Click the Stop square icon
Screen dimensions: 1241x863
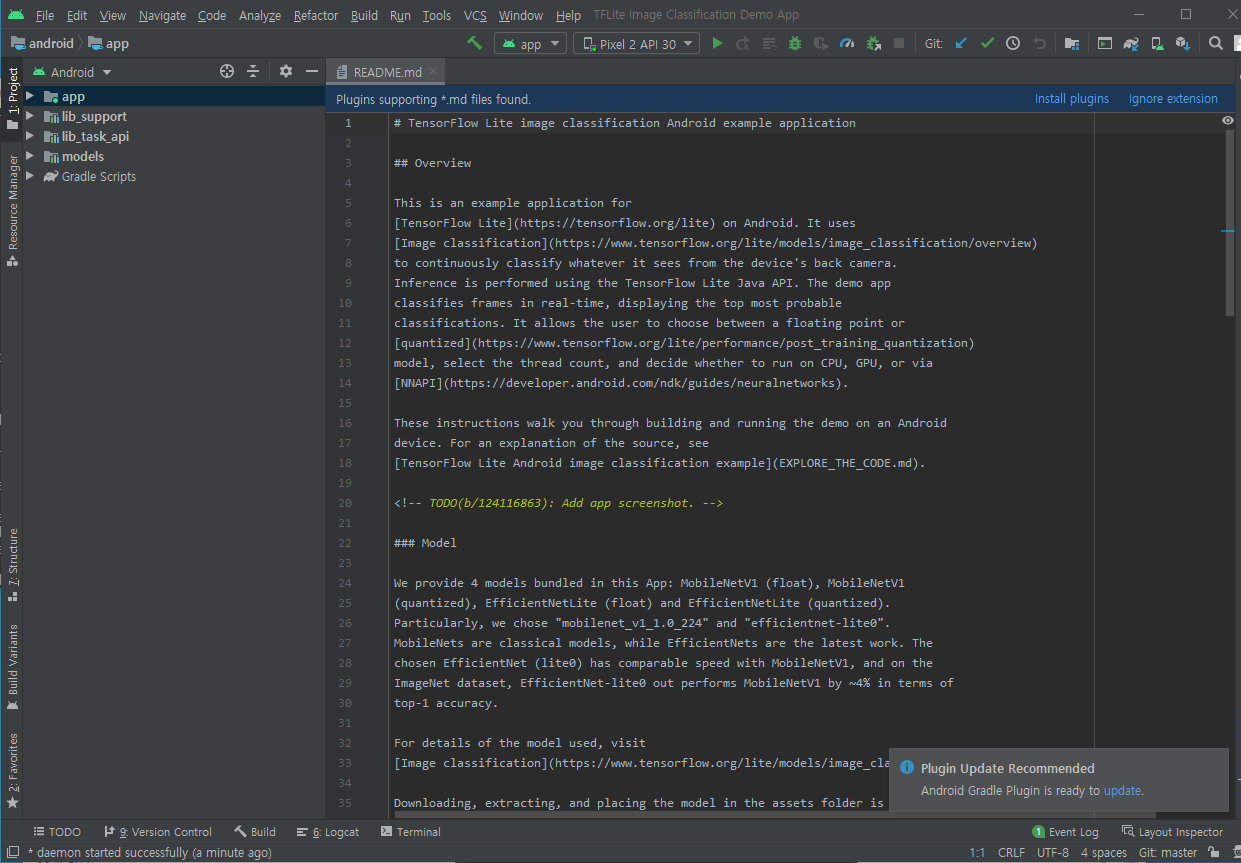tap(899, 43)
